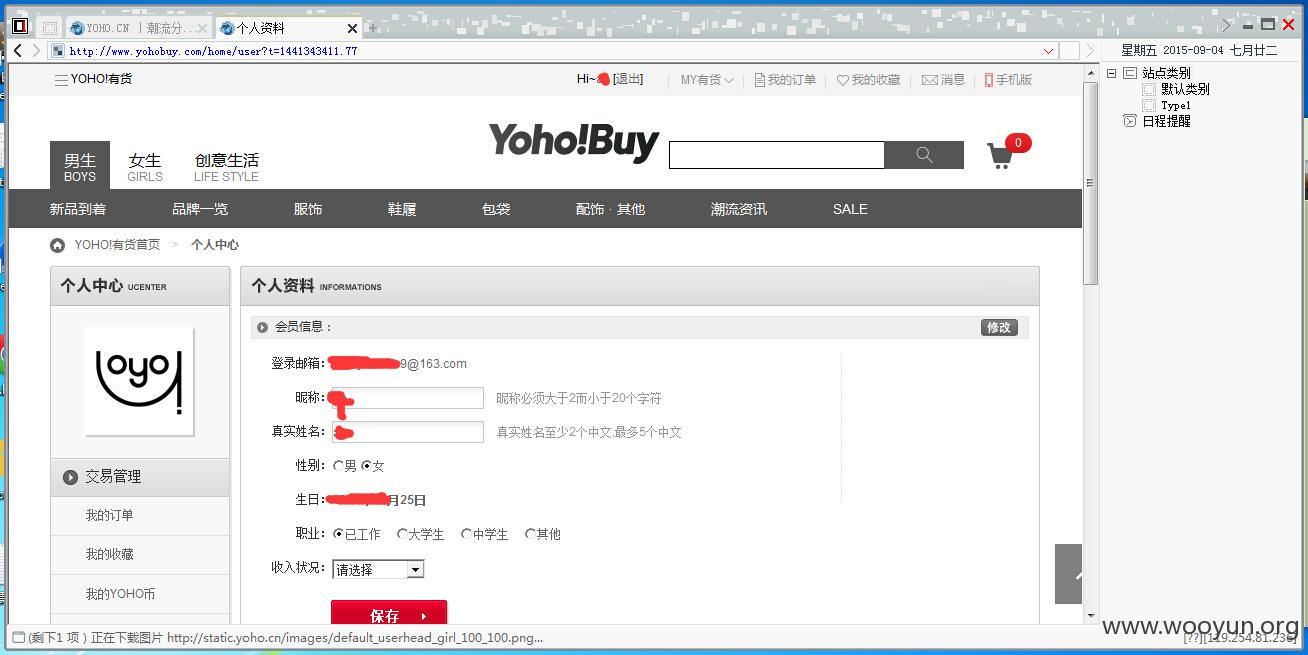Open the SALE nav menu
The width and height of the screenshot is (1308, 655).
point(850,209)
